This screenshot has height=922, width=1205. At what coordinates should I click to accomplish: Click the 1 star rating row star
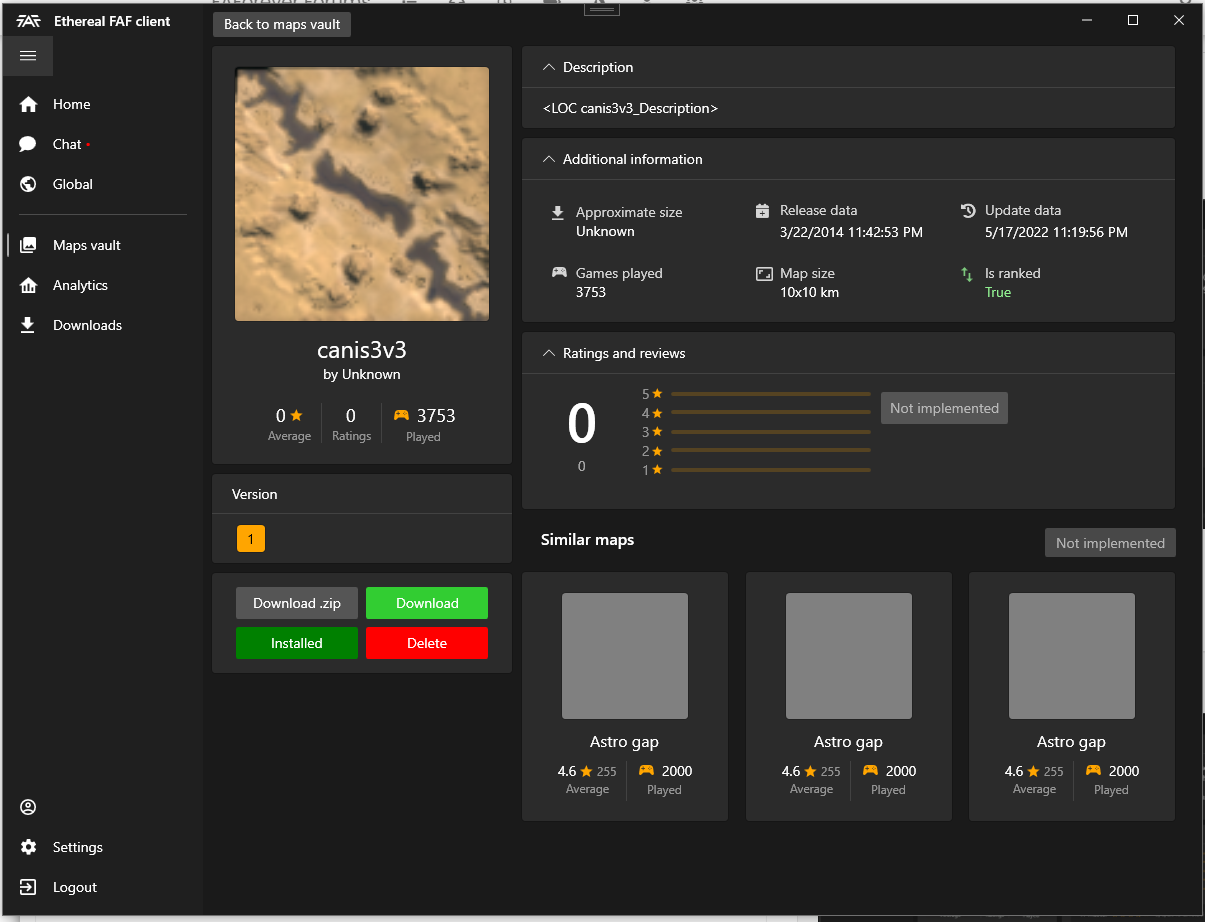point(657,470)
